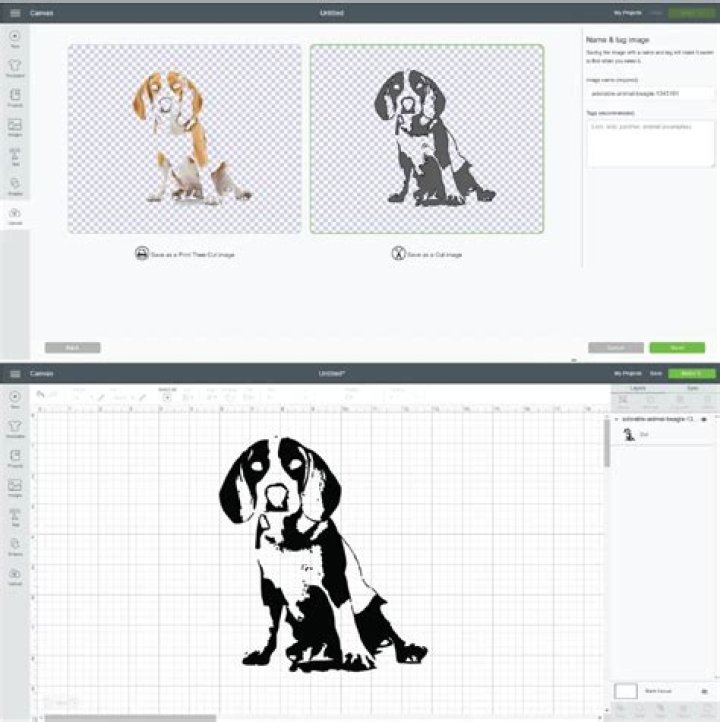
Task: Toggle visibility of Blank Canvas layer
Action: click(x=704, y=691)
